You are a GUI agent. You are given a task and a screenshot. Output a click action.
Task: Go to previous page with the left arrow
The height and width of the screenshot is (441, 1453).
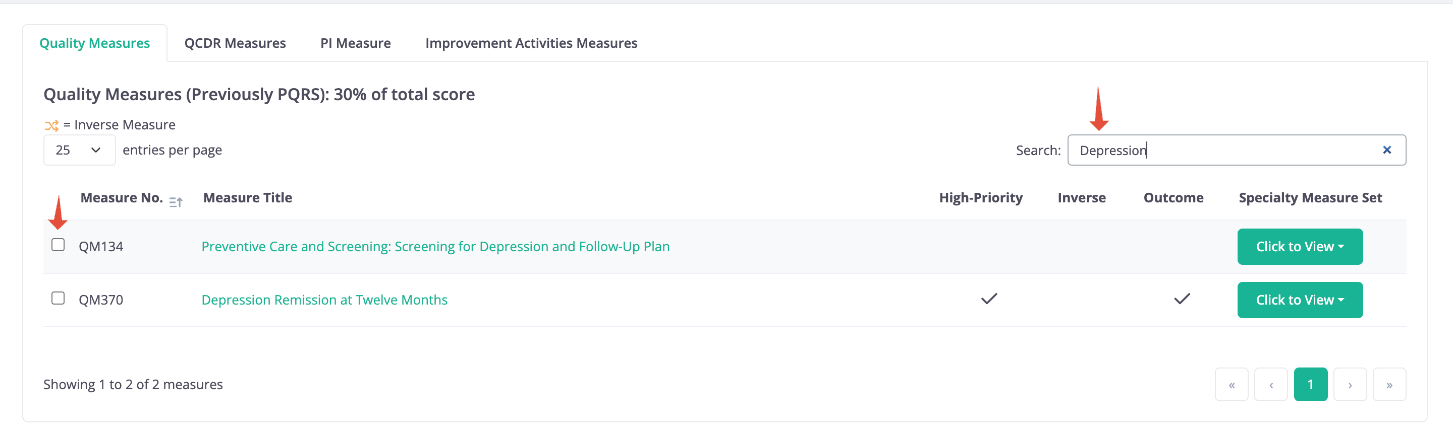click(1271, 384)
